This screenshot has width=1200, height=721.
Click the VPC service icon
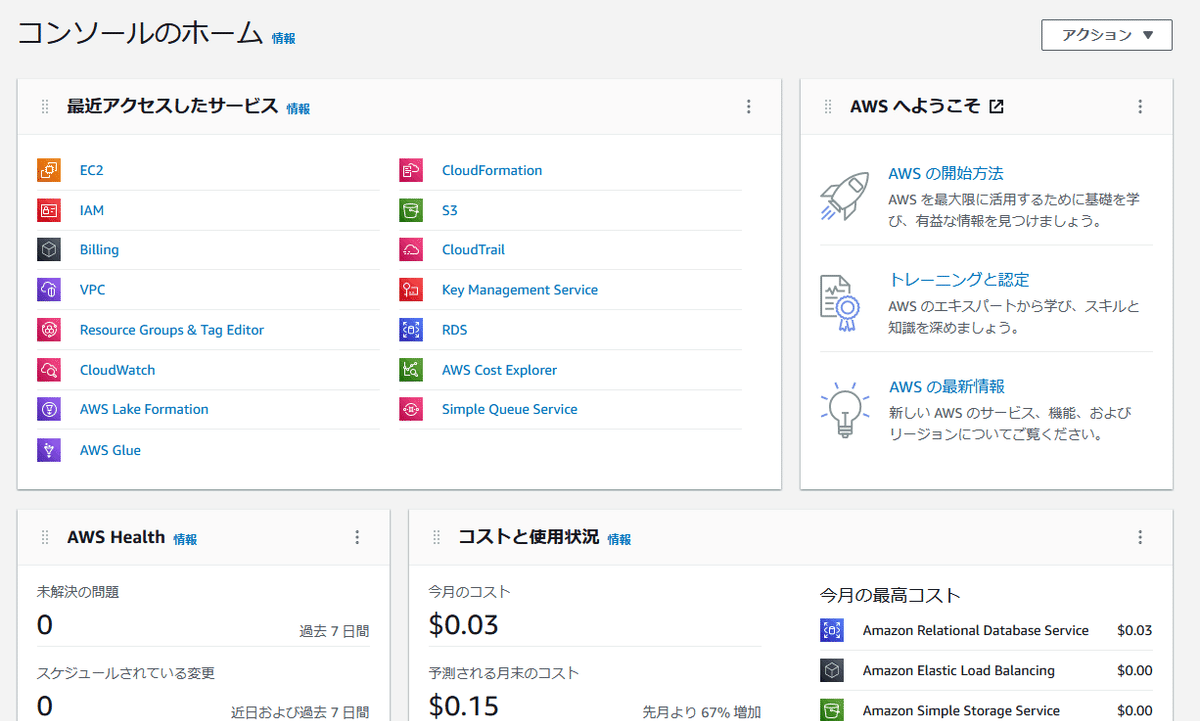49,290
